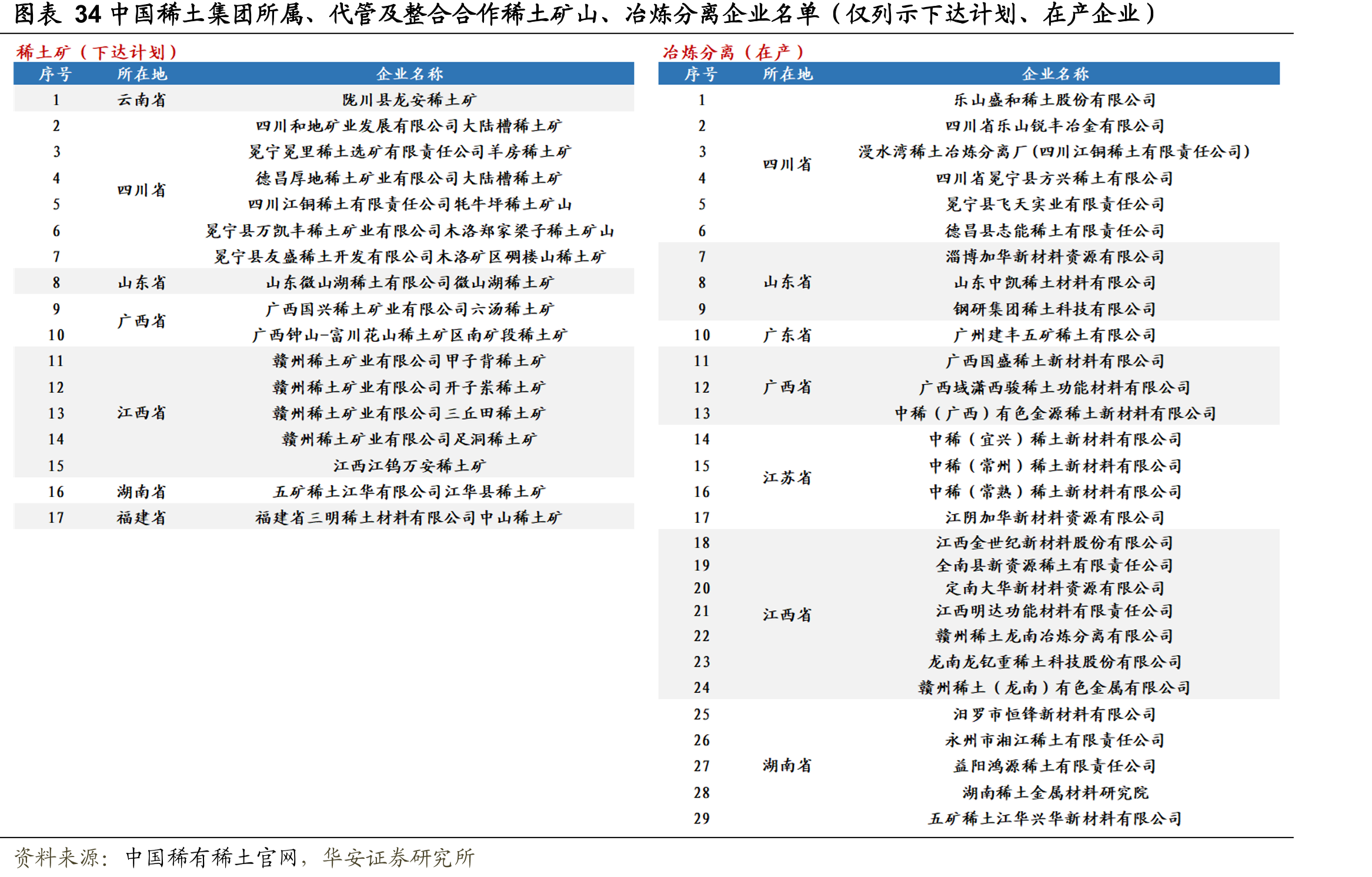The width and height of the screenshot is (1372, 877).
Task: Click '江西明达功能材料有限责任公司'
Action: (x=1055, y=611)
